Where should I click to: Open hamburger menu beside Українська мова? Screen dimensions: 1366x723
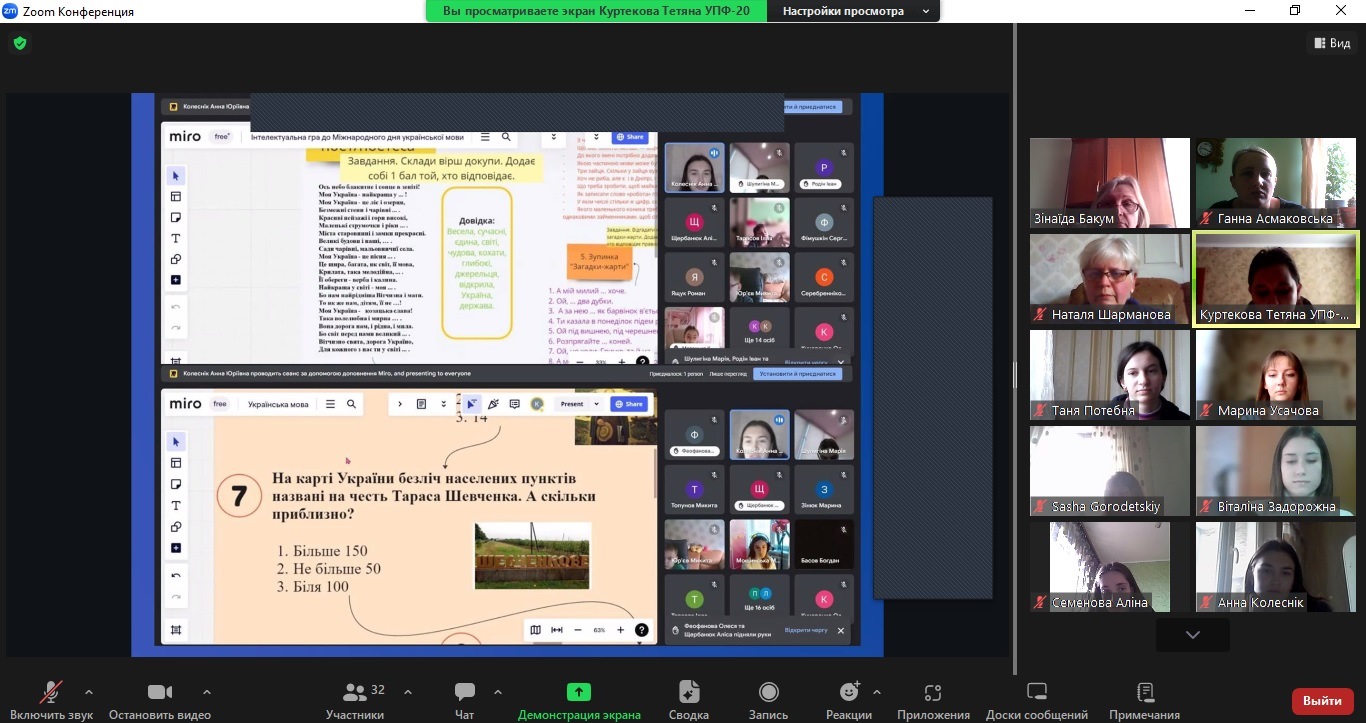pos(331,404)
